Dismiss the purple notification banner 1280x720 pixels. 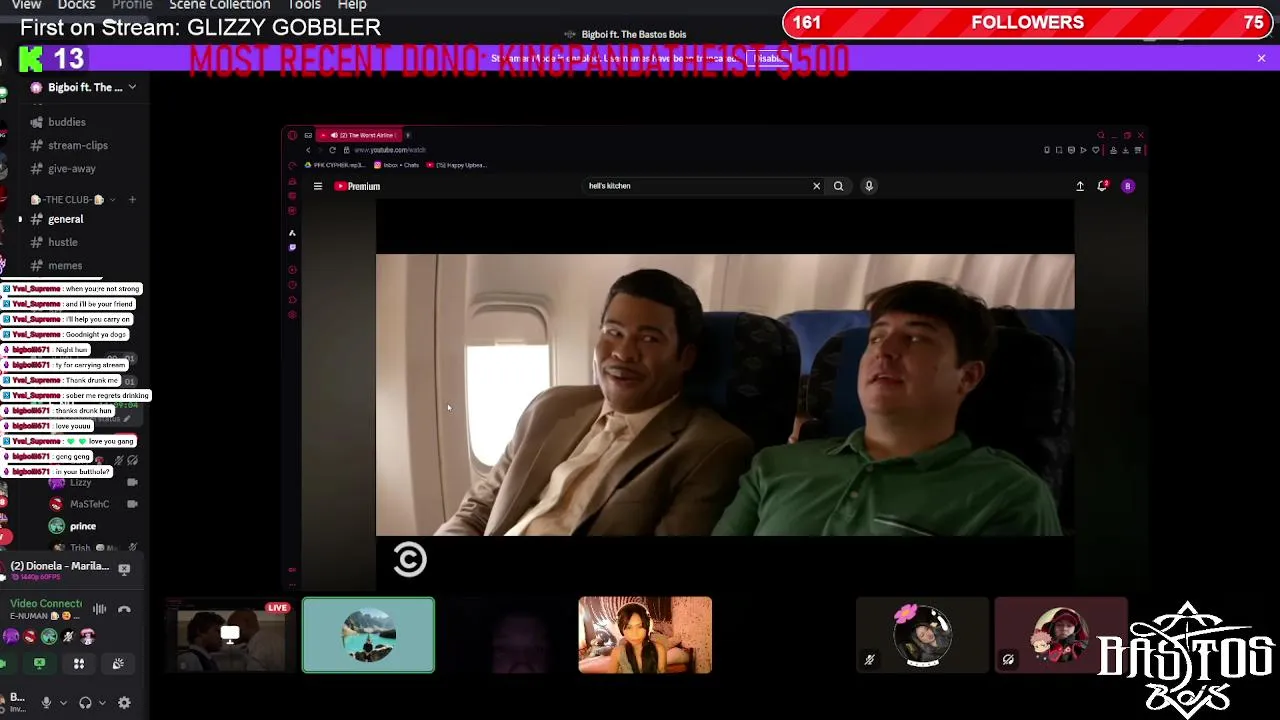(x=1261, y=58)
